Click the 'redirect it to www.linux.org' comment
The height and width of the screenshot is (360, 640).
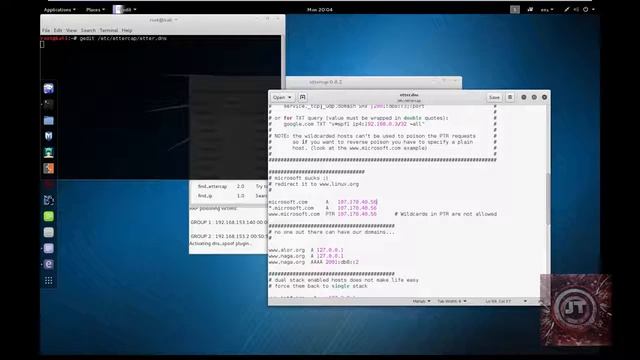[313, 184]
